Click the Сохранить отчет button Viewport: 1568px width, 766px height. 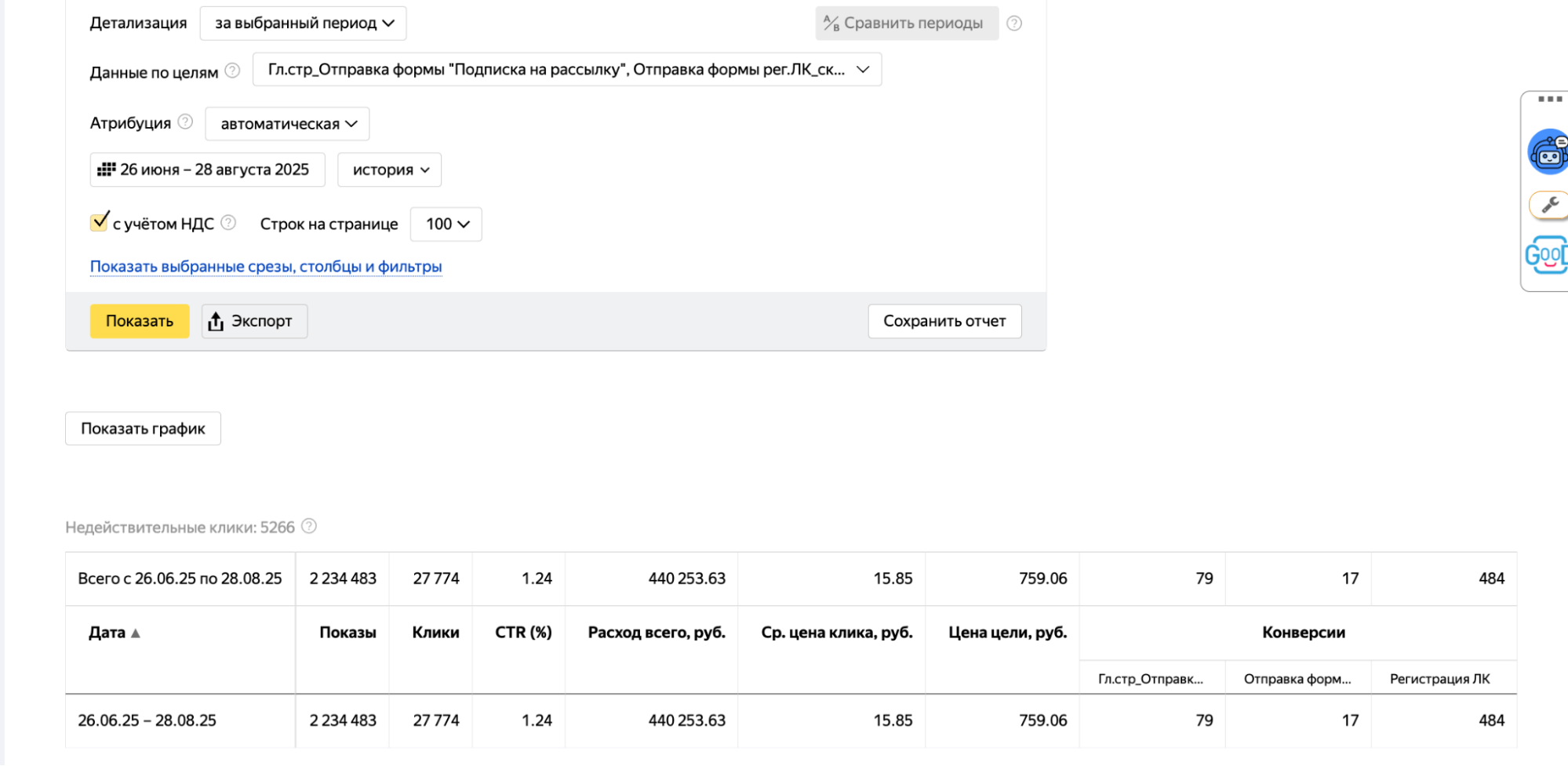pos(944,322)
